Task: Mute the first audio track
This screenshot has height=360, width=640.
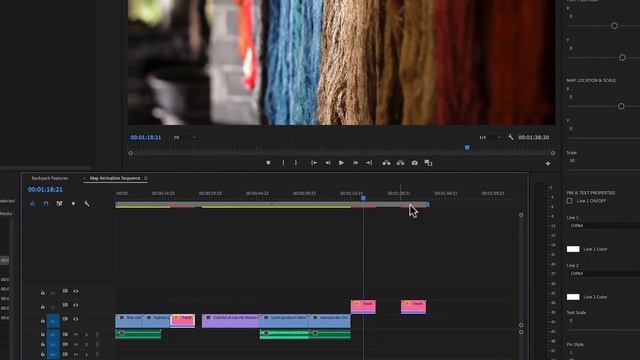Action: coord(76,335)
